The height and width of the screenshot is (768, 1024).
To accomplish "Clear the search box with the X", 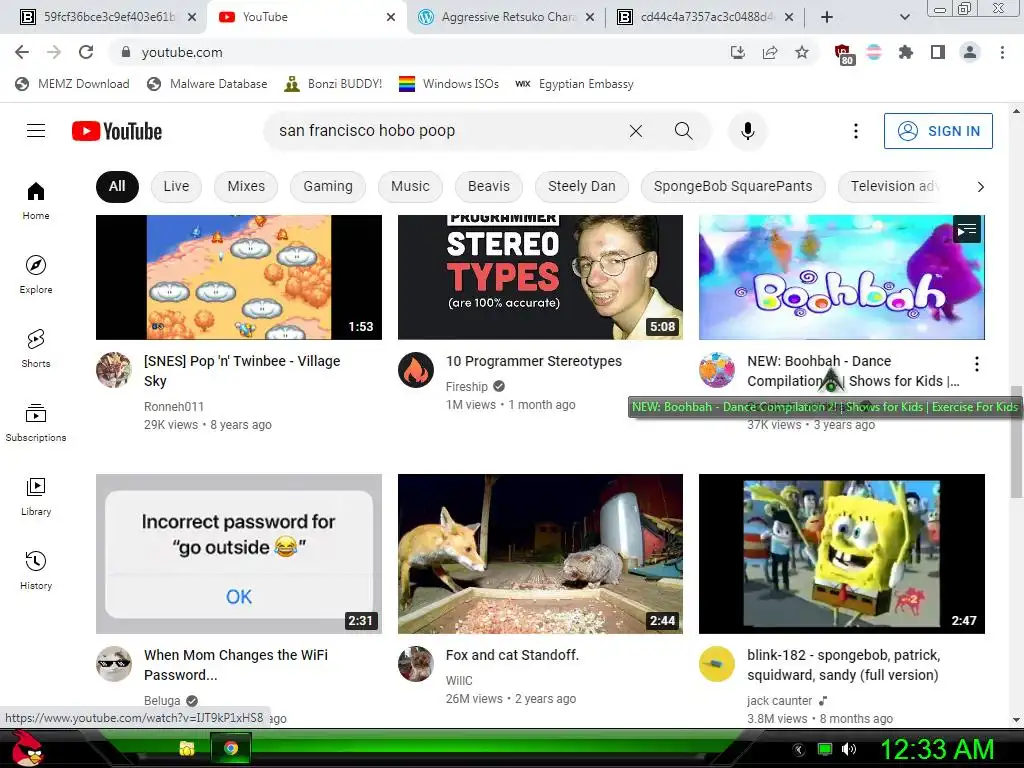I will tap(635, 131).
